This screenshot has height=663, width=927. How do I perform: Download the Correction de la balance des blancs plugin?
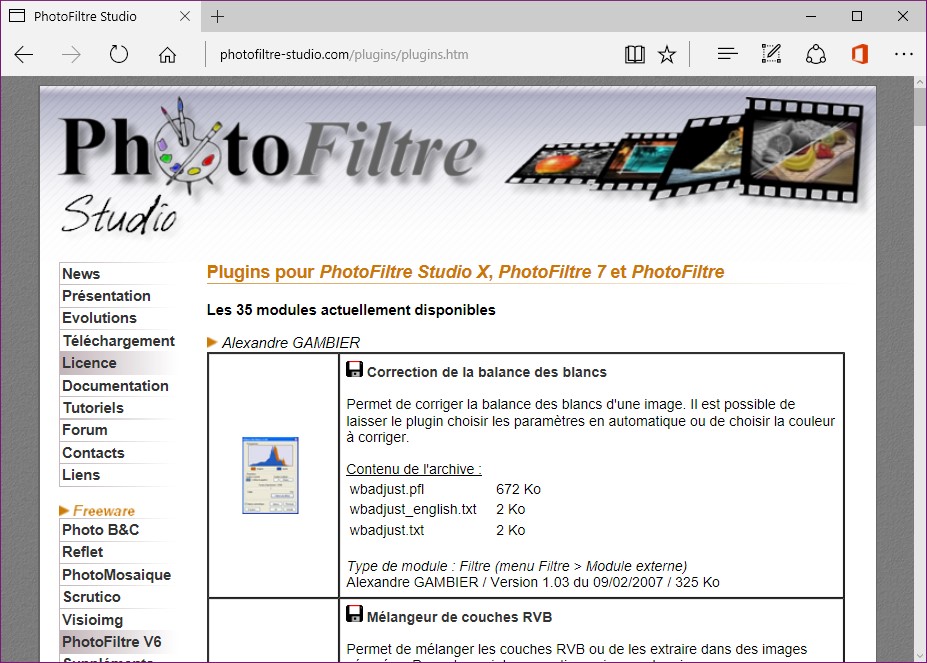(354, 370)
